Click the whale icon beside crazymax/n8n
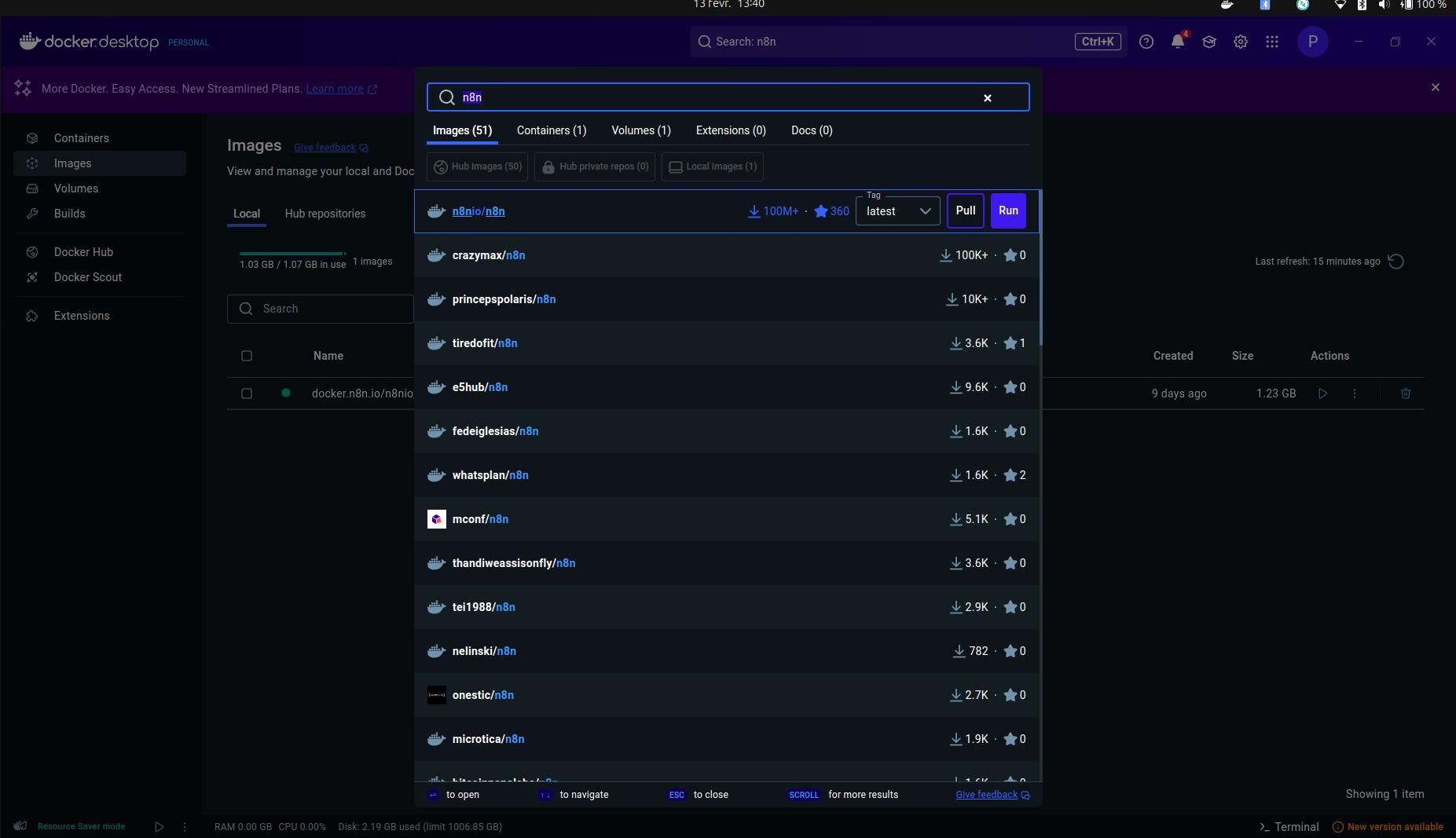Viewport: 1456px width, 838px height. tap(437, 255)
